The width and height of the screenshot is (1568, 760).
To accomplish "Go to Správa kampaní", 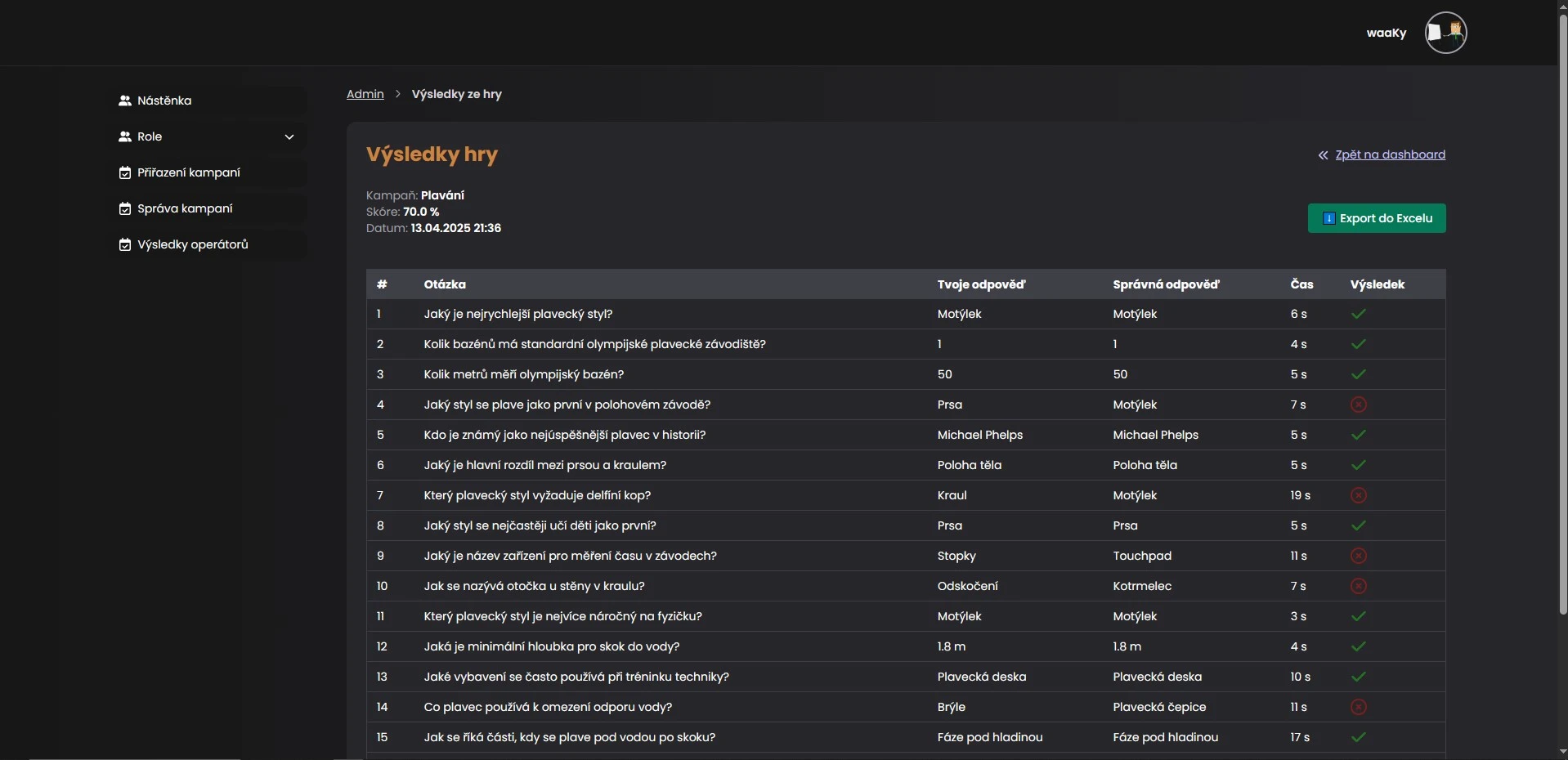I will [208, 208].
